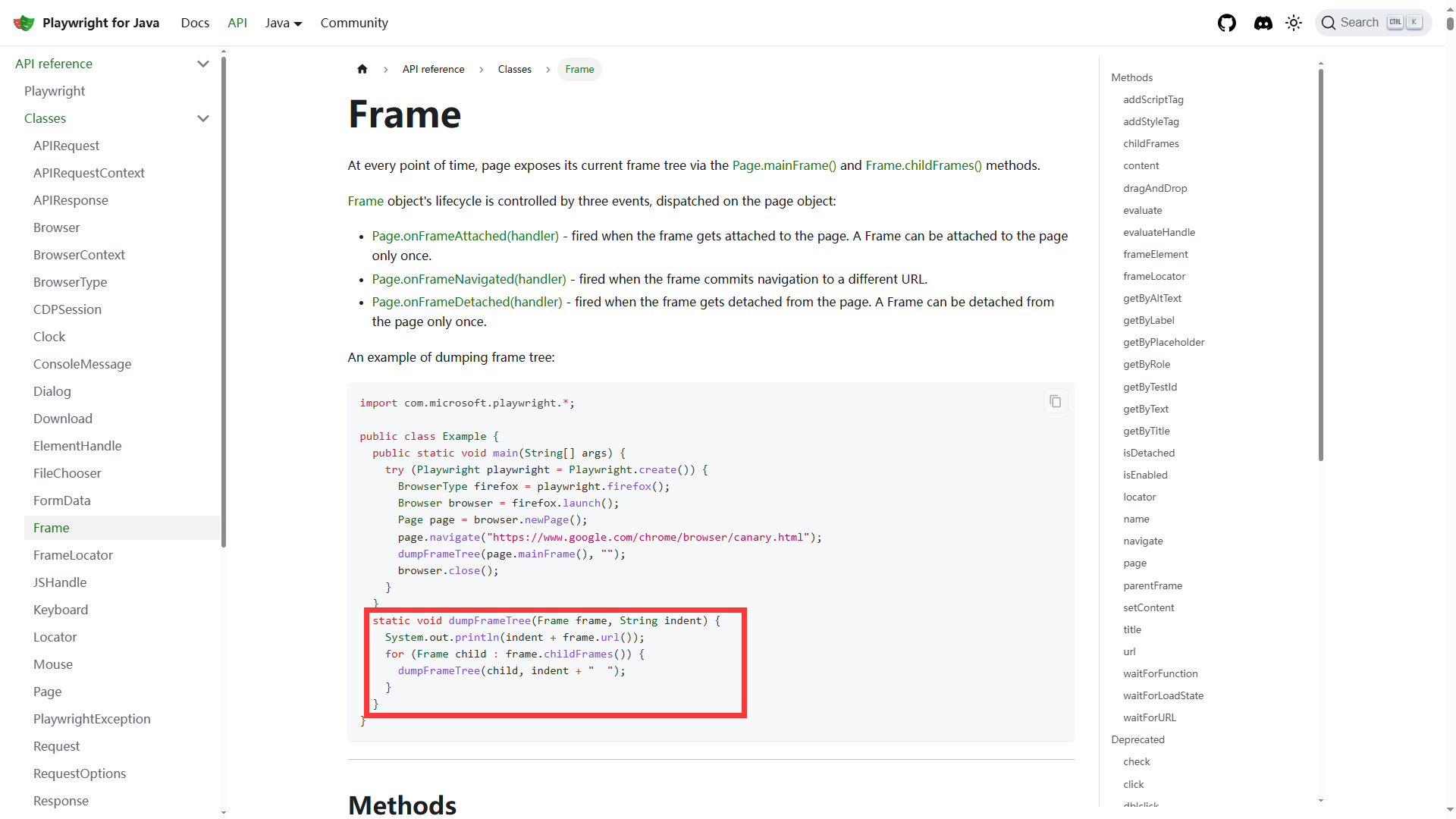Open the Community navigation item
Image resolution: width=1456 pixels, height=819 pixels.
tap(354, 23)
